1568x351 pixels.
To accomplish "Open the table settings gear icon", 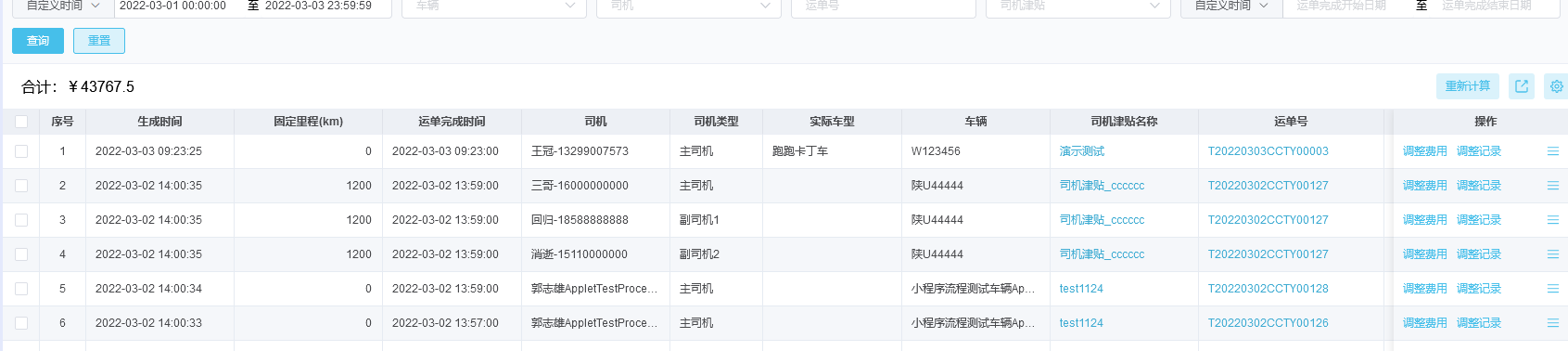I will tap(1557, 86).
